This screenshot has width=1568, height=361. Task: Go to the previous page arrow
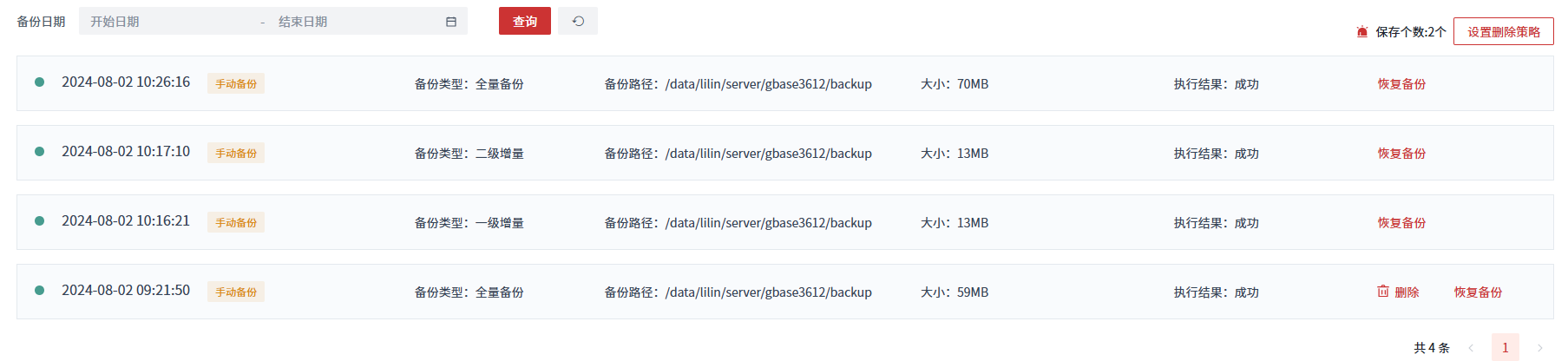[x=1471, y=348]
